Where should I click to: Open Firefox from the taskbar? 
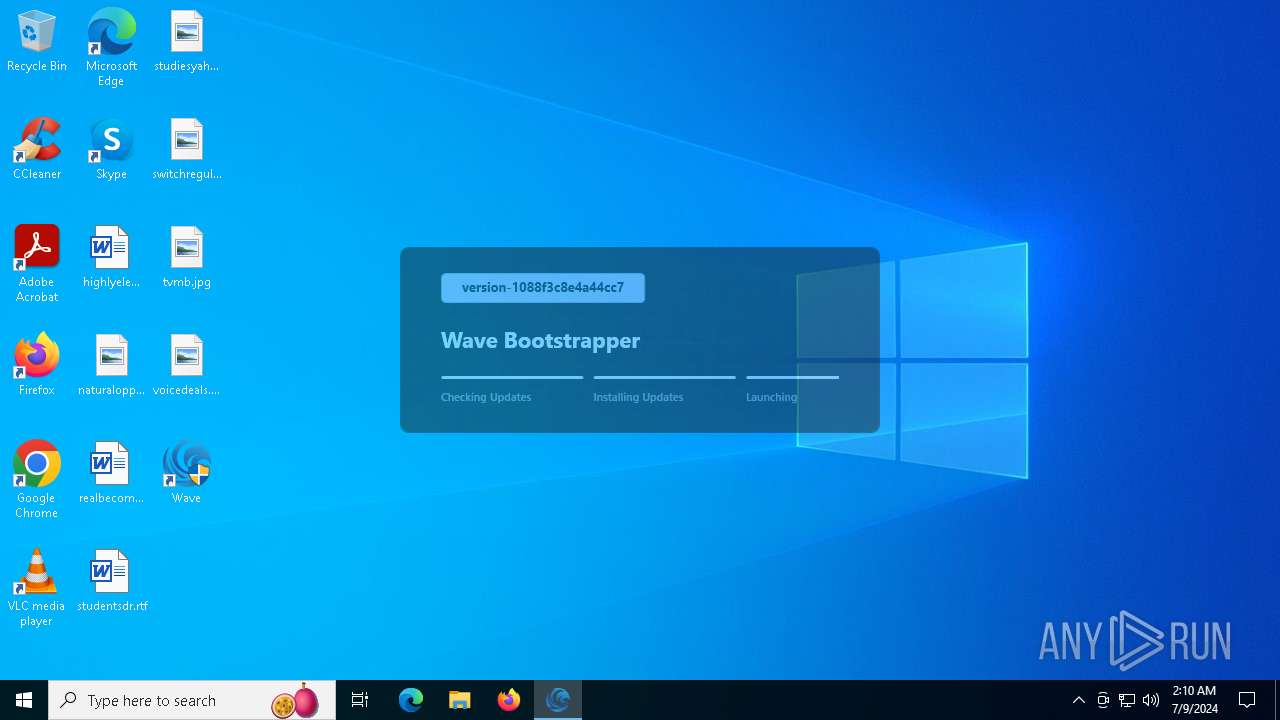(x=509, y=700)
